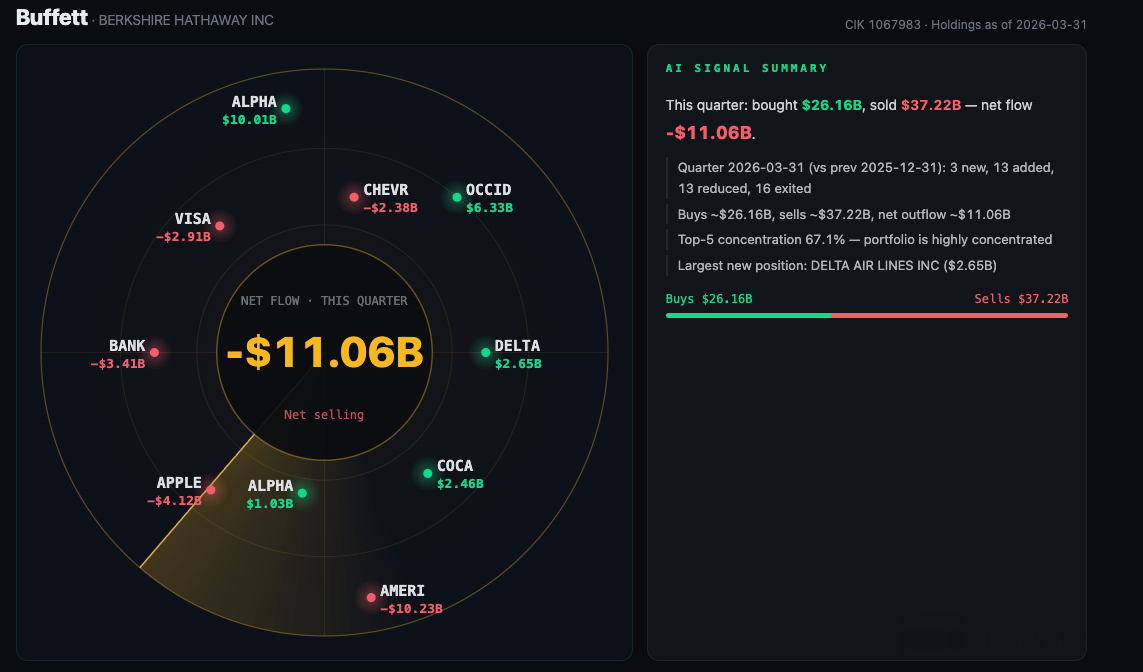Click the green OCCID $6.33B dot

[456, 197]
